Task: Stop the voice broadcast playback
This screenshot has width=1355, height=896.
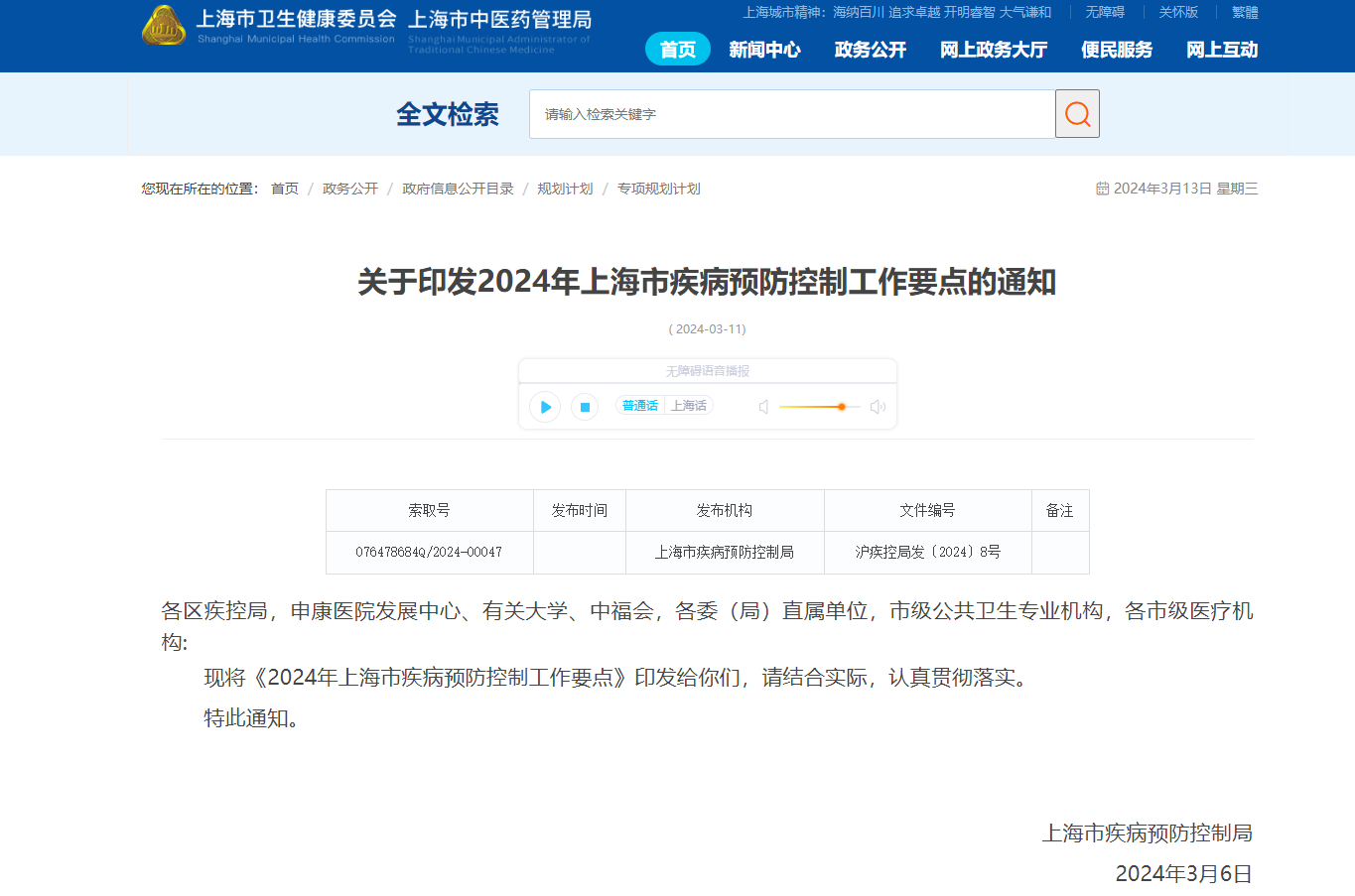Action: 585,407
